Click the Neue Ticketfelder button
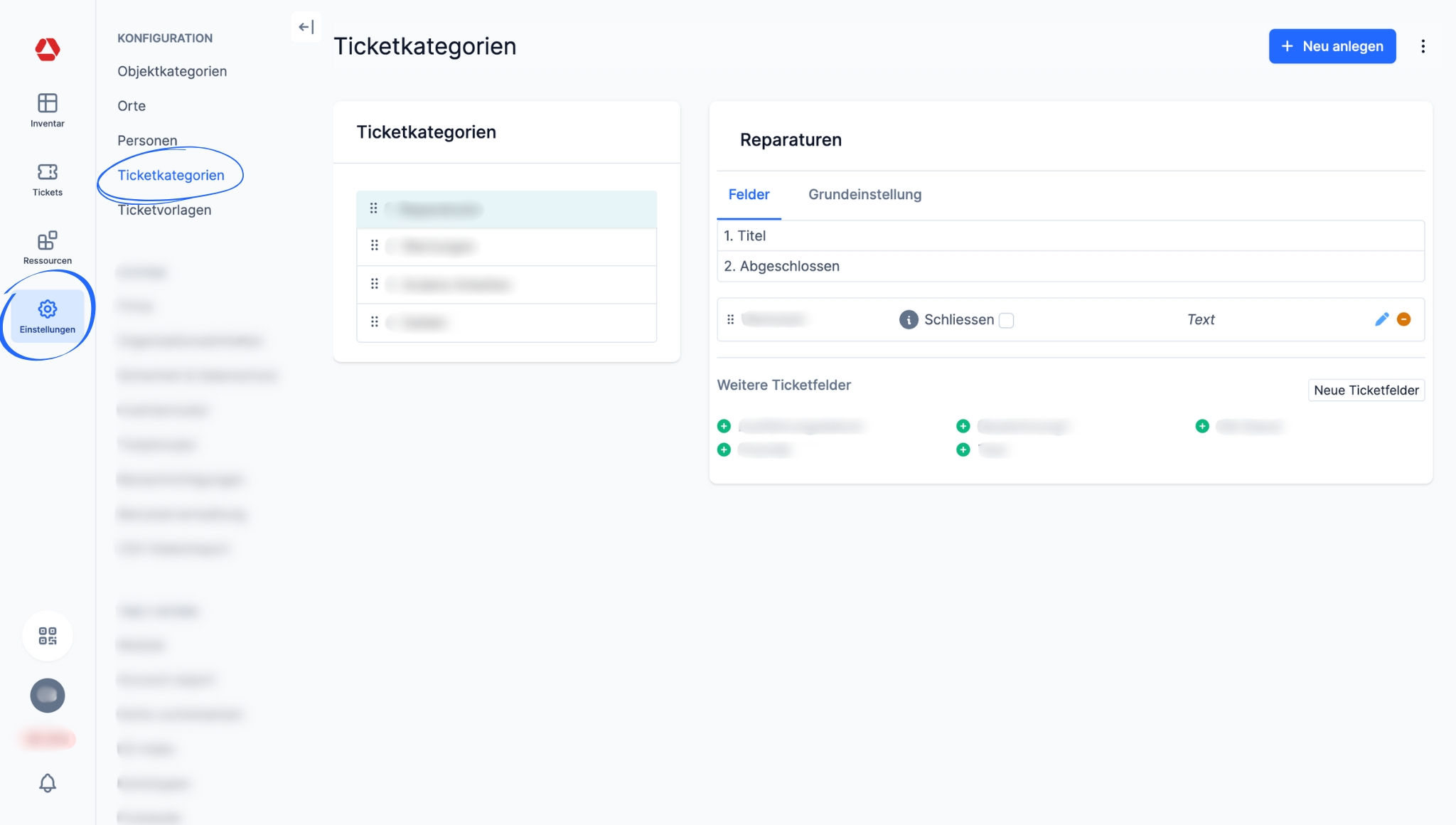The width and height of the screenshot is (1456, 825). [1366, 390]
